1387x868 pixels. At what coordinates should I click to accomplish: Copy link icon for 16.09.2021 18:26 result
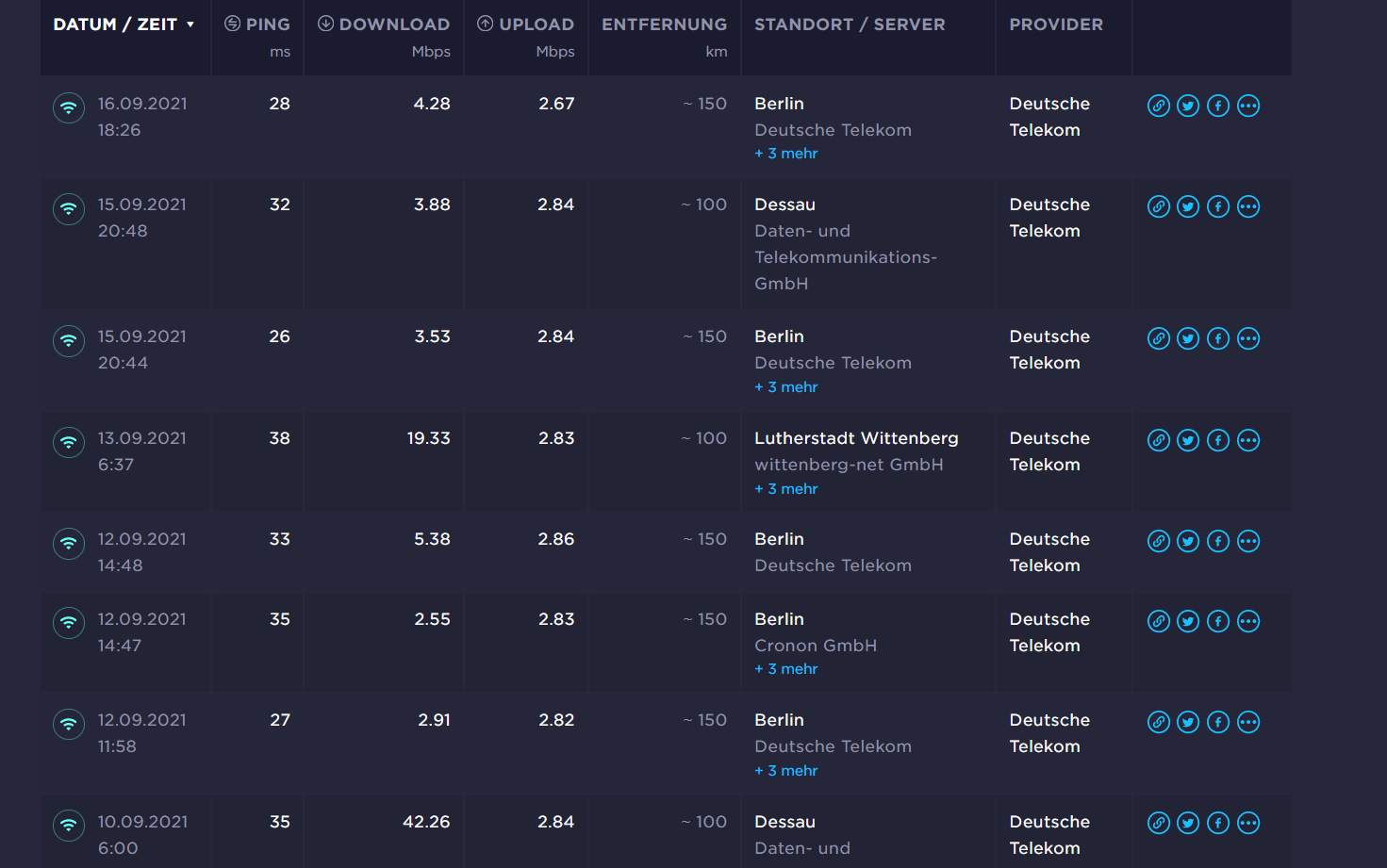[1158, 106]
